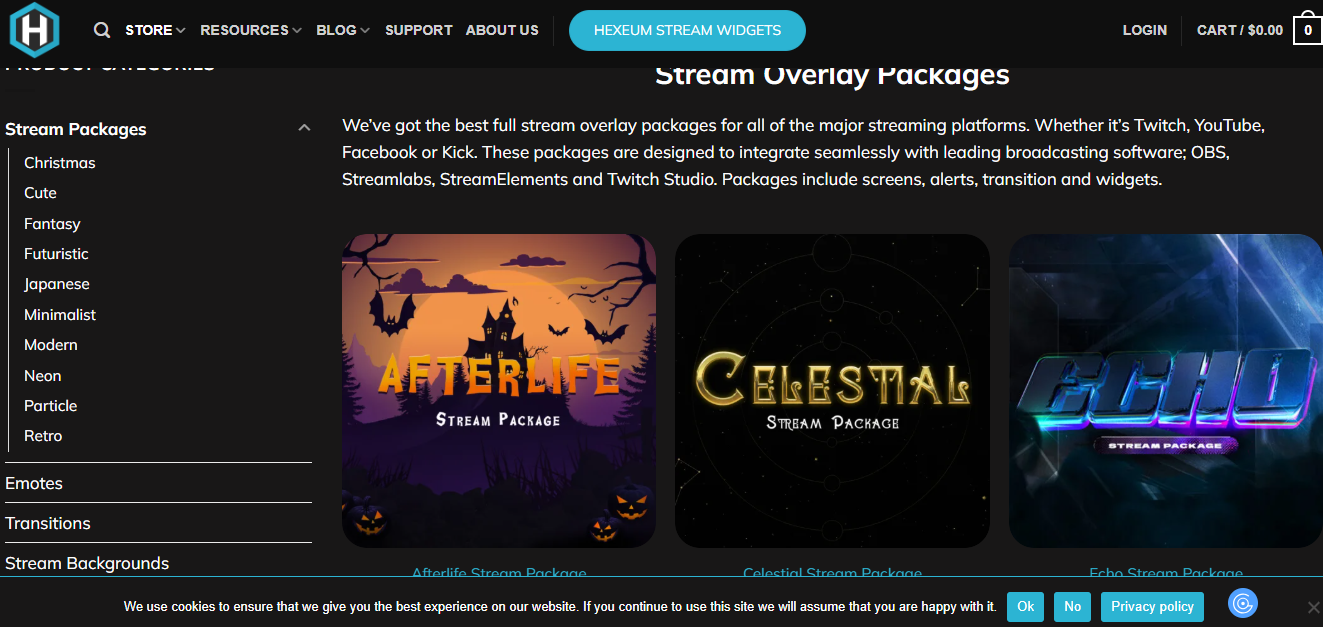Click the Hexeum hexagon logo
Viewport: 1323px width, 627px height.
[x=34, y=29]
